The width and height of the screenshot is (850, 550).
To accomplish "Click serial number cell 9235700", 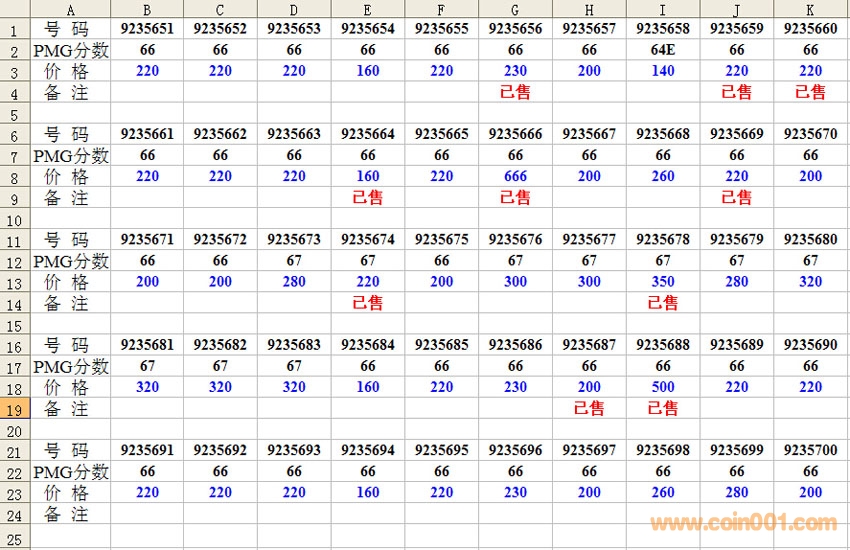I will [x=810, y=450].
